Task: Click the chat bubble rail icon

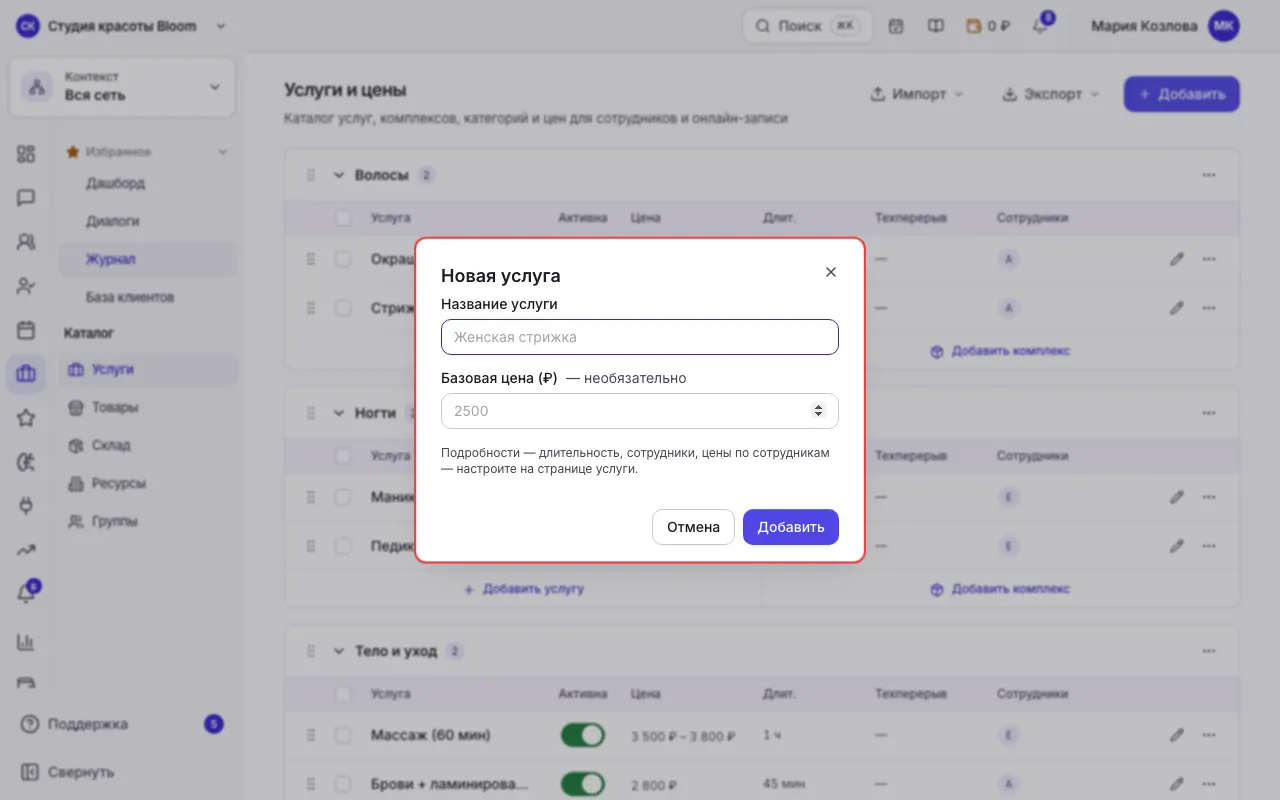Action: pyautogui.click(x=26, y=198)
